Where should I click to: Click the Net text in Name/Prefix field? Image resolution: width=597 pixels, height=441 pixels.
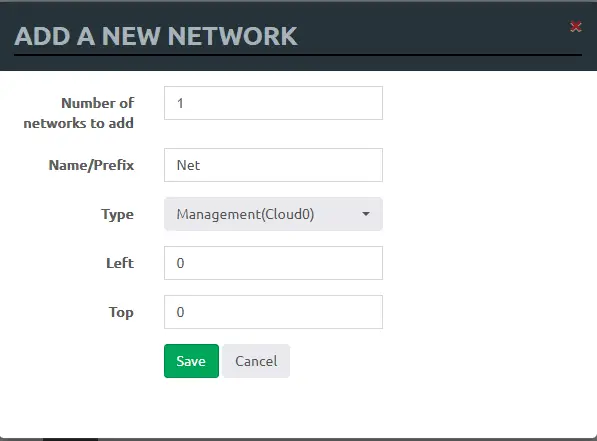coord(188,165)
